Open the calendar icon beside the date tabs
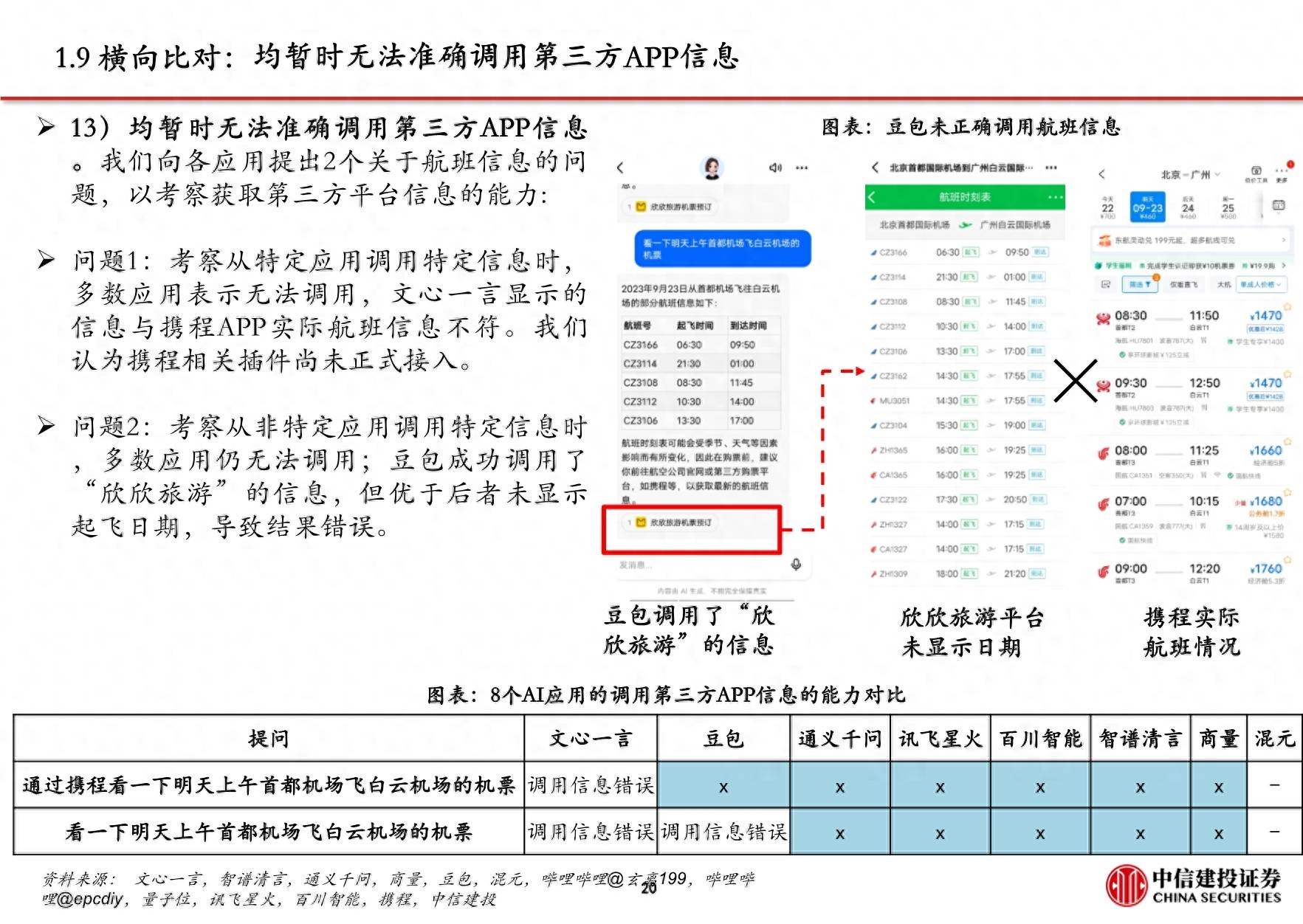 (1279, 205)
